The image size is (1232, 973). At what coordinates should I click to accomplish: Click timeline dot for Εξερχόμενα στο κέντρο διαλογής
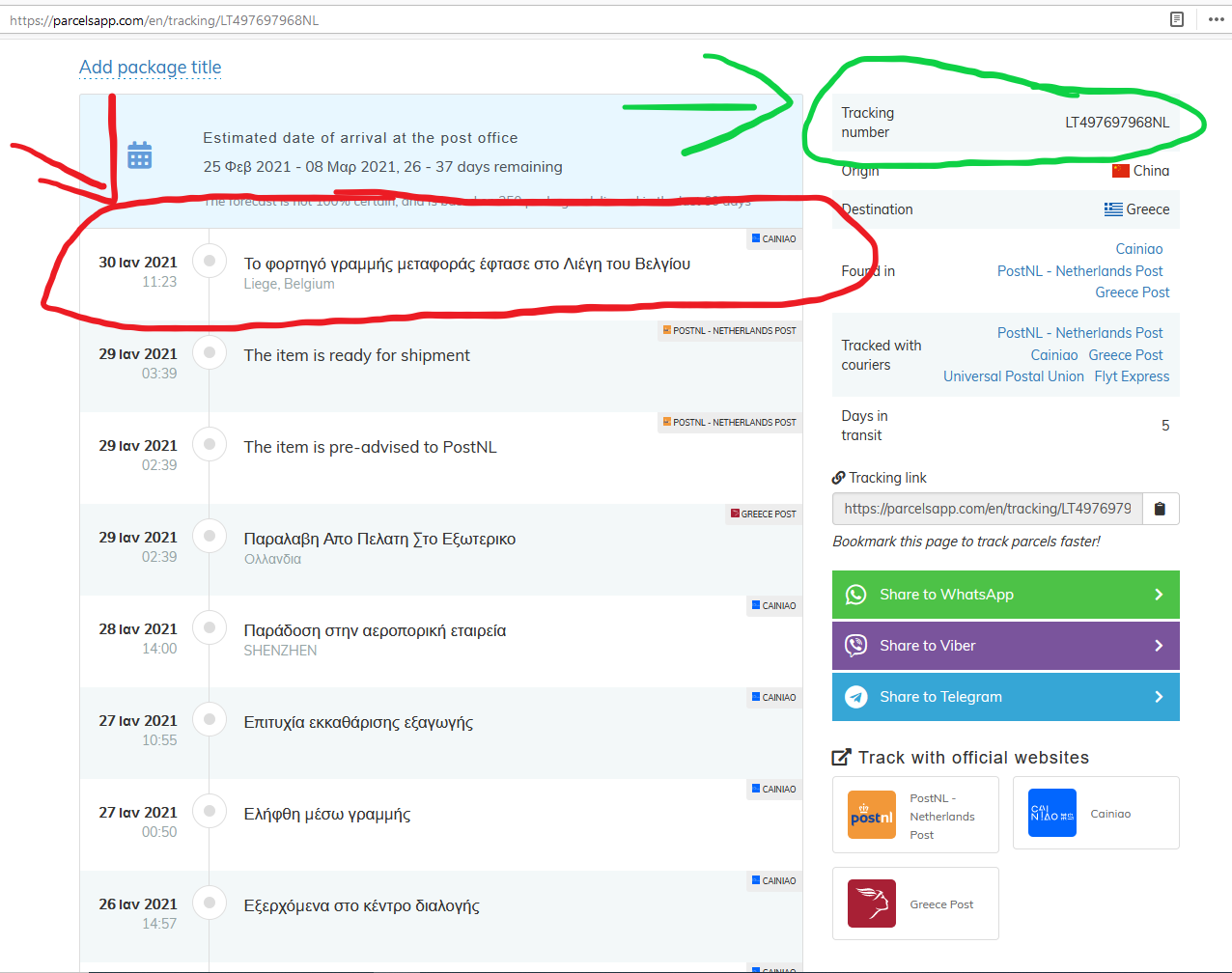pos(210,903)
